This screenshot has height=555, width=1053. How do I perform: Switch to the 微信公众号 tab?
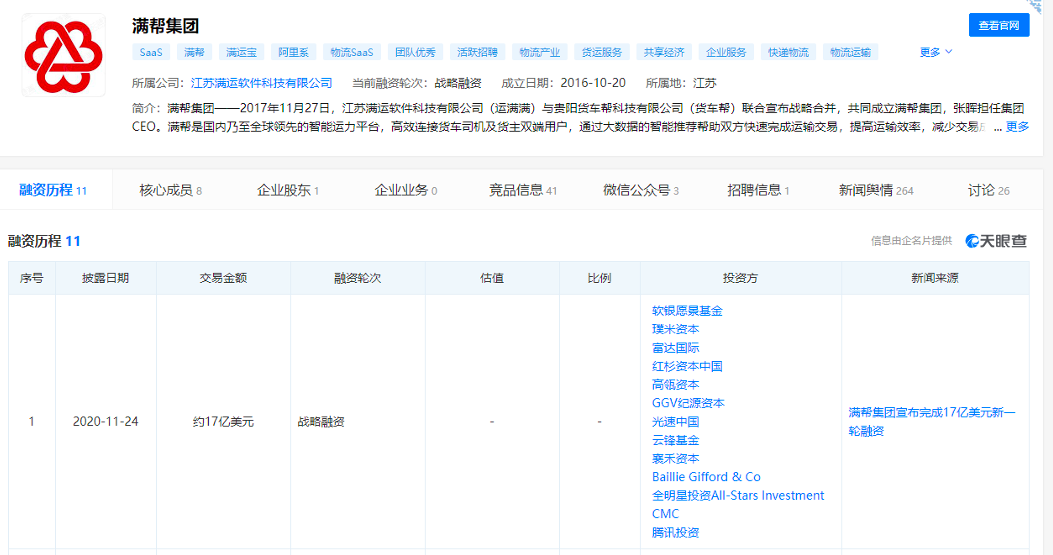[641, 190]
